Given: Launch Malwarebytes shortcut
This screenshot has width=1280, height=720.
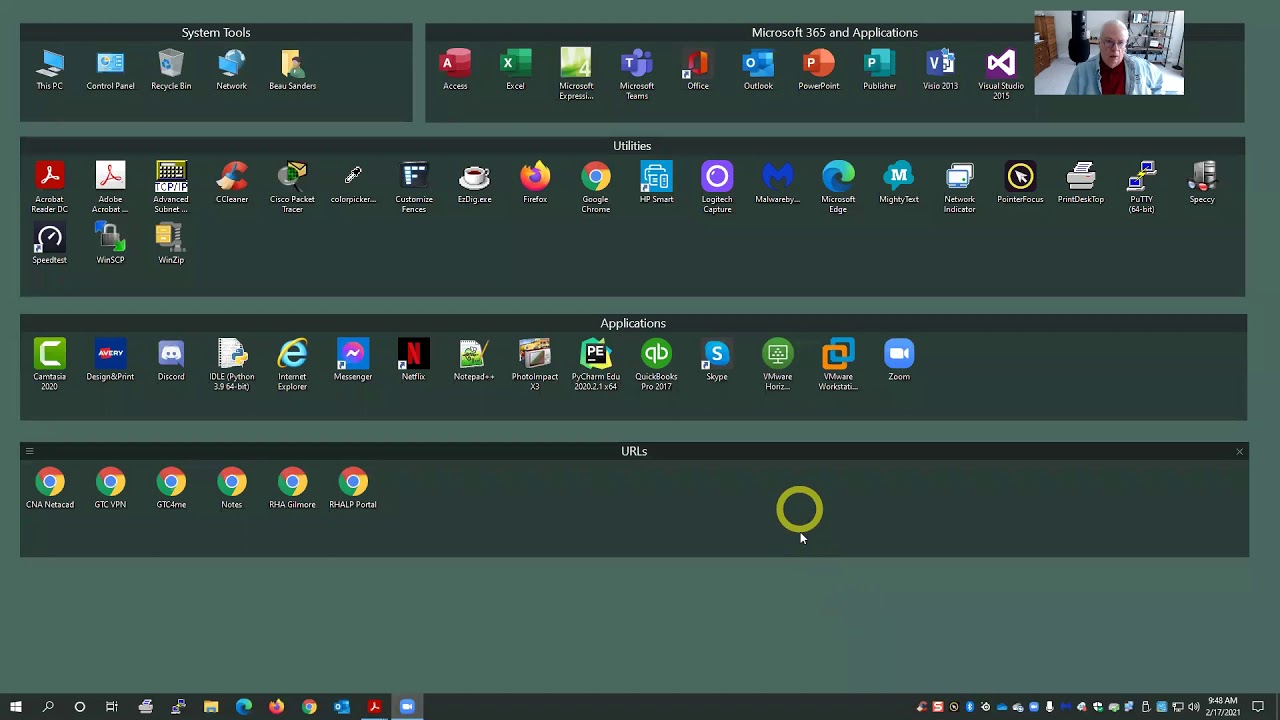Looking at the screenshot, I should [777, 183].
